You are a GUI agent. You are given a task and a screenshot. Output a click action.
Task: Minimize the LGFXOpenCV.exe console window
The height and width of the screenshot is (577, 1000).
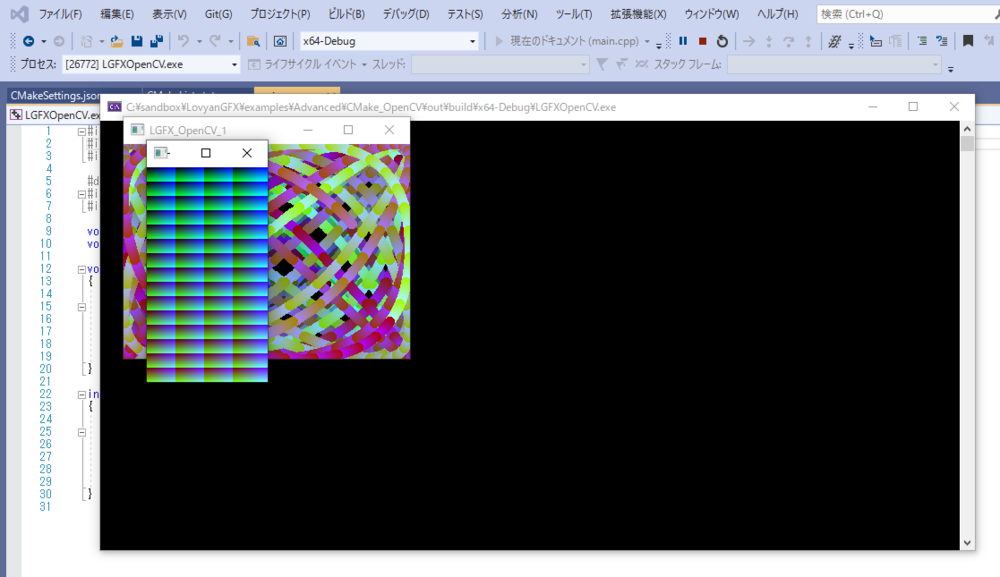pyautogui.click(x=872, y=106)
